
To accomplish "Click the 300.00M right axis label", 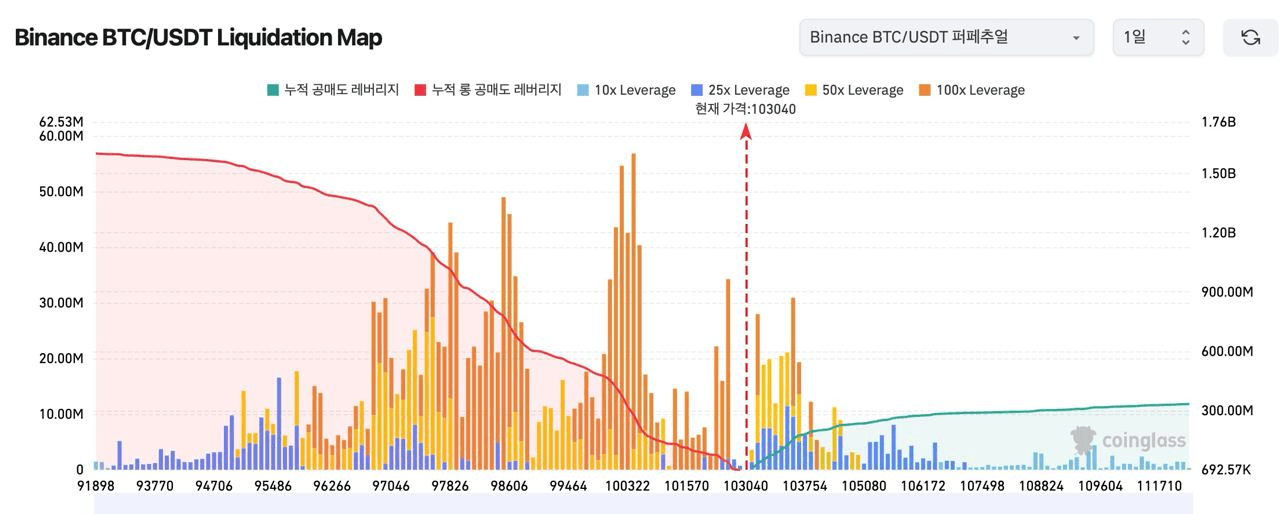I will 1227,410.
